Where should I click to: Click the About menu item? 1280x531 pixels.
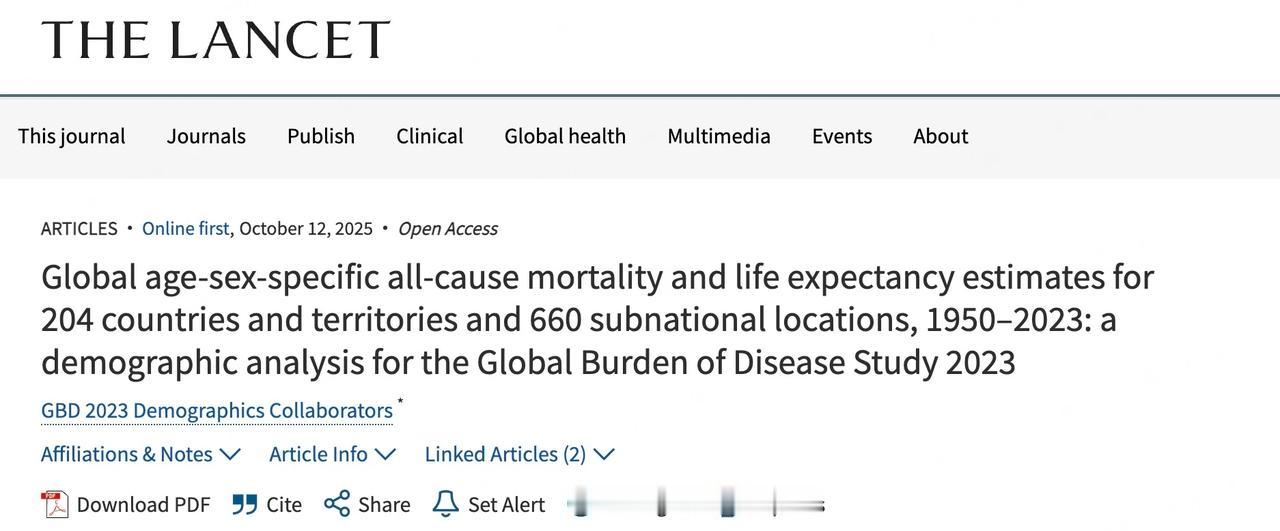click(940, 136)
